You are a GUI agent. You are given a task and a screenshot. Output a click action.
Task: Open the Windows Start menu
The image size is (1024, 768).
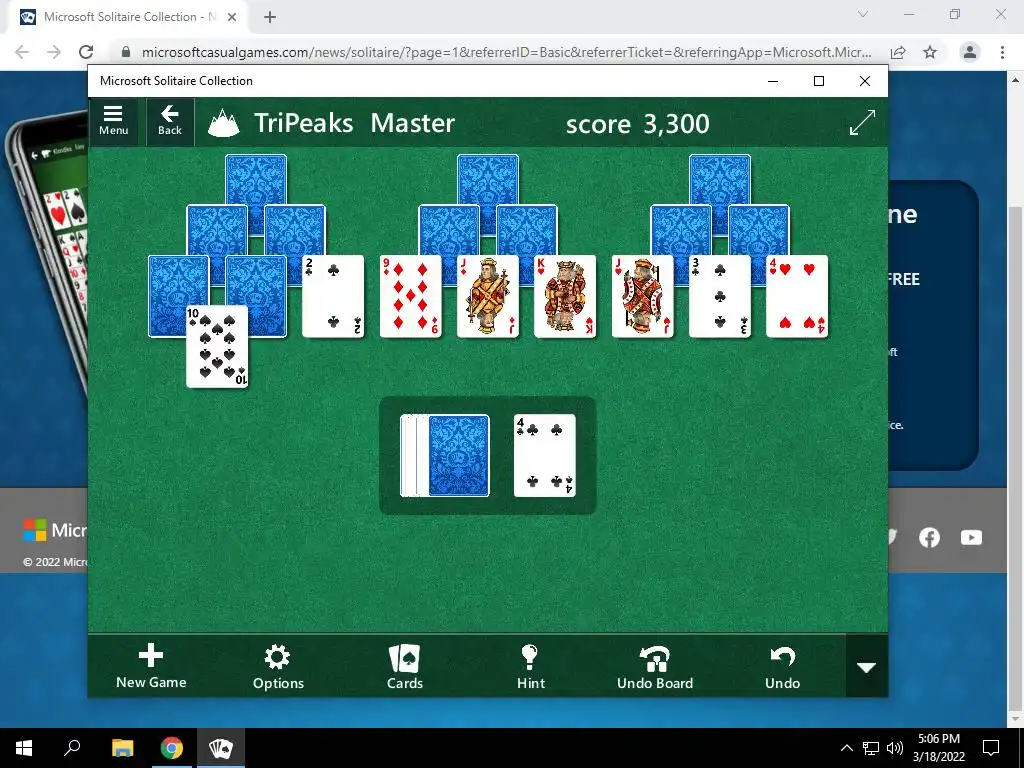(x=24, y=748)
